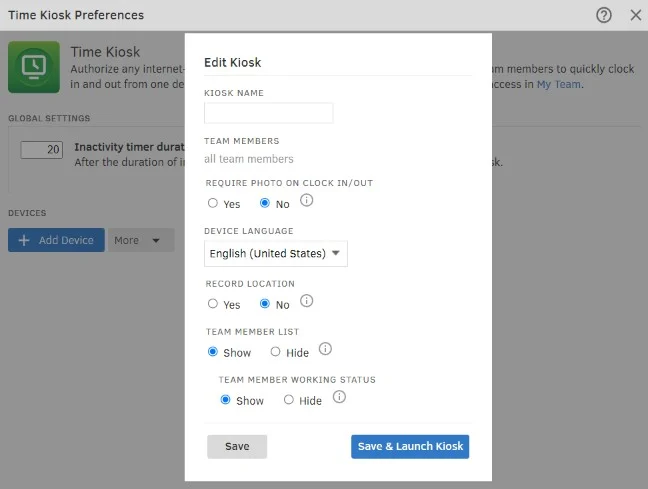Show info for Team Member List option
The image size is (648, 489).
[x=325, y=349]
